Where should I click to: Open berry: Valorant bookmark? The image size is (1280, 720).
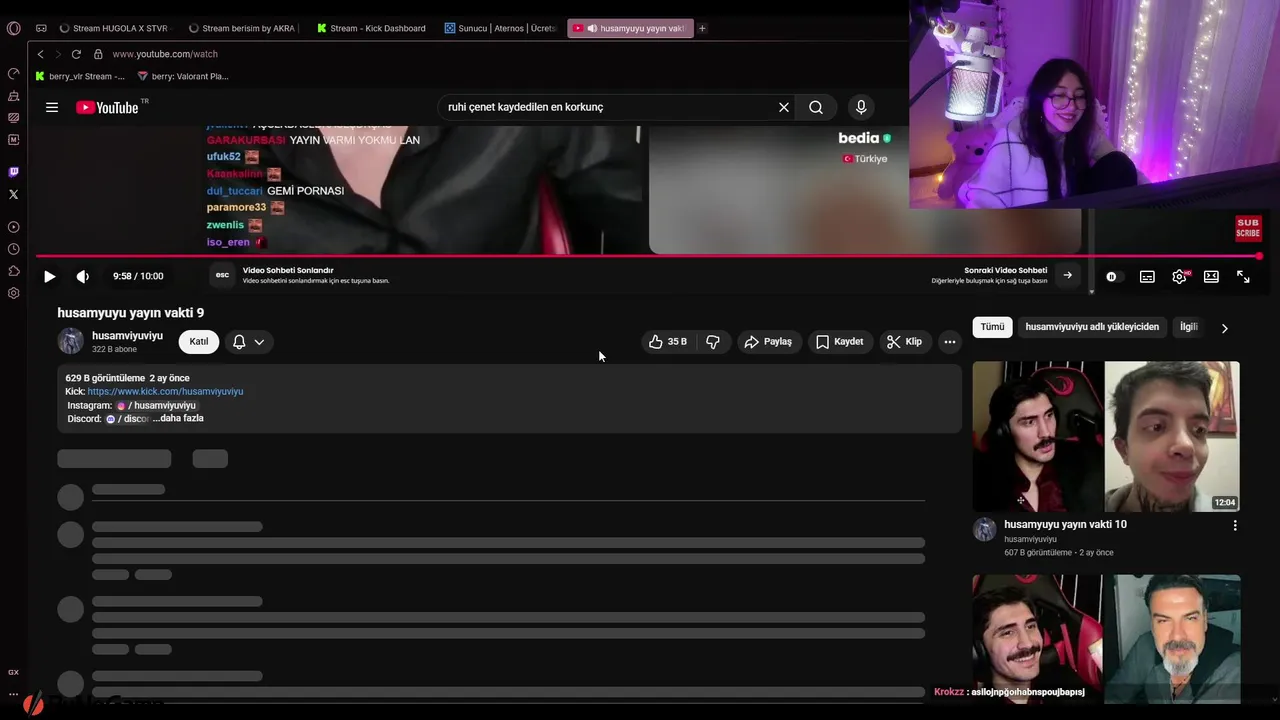[183, 76]
